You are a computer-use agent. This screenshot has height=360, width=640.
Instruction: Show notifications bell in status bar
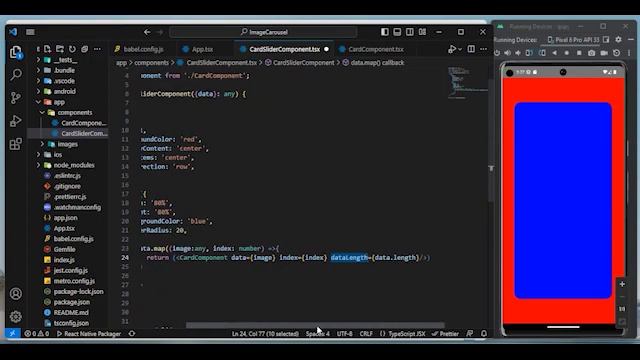[x=484, y=333]
